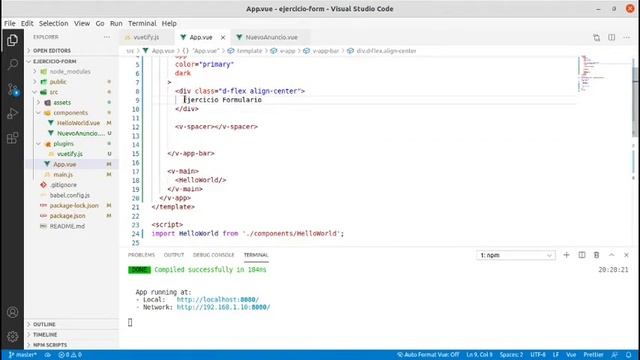Collapse the EJERCICIO-FORM folder section
The width and height of the screenshot is (640, 360).
click(x=55, y=61)
